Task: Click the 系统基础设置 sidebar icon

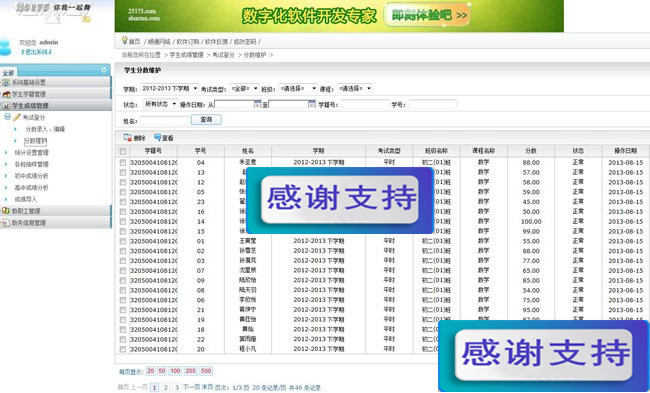Action: tap(6, 82)
